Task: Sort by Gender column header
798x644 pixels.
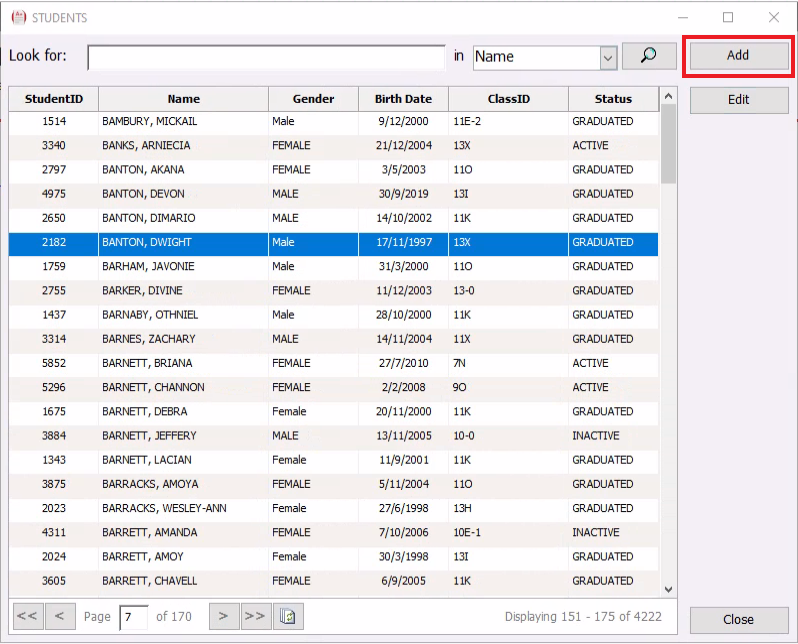Action: click(x=314, y=99)
